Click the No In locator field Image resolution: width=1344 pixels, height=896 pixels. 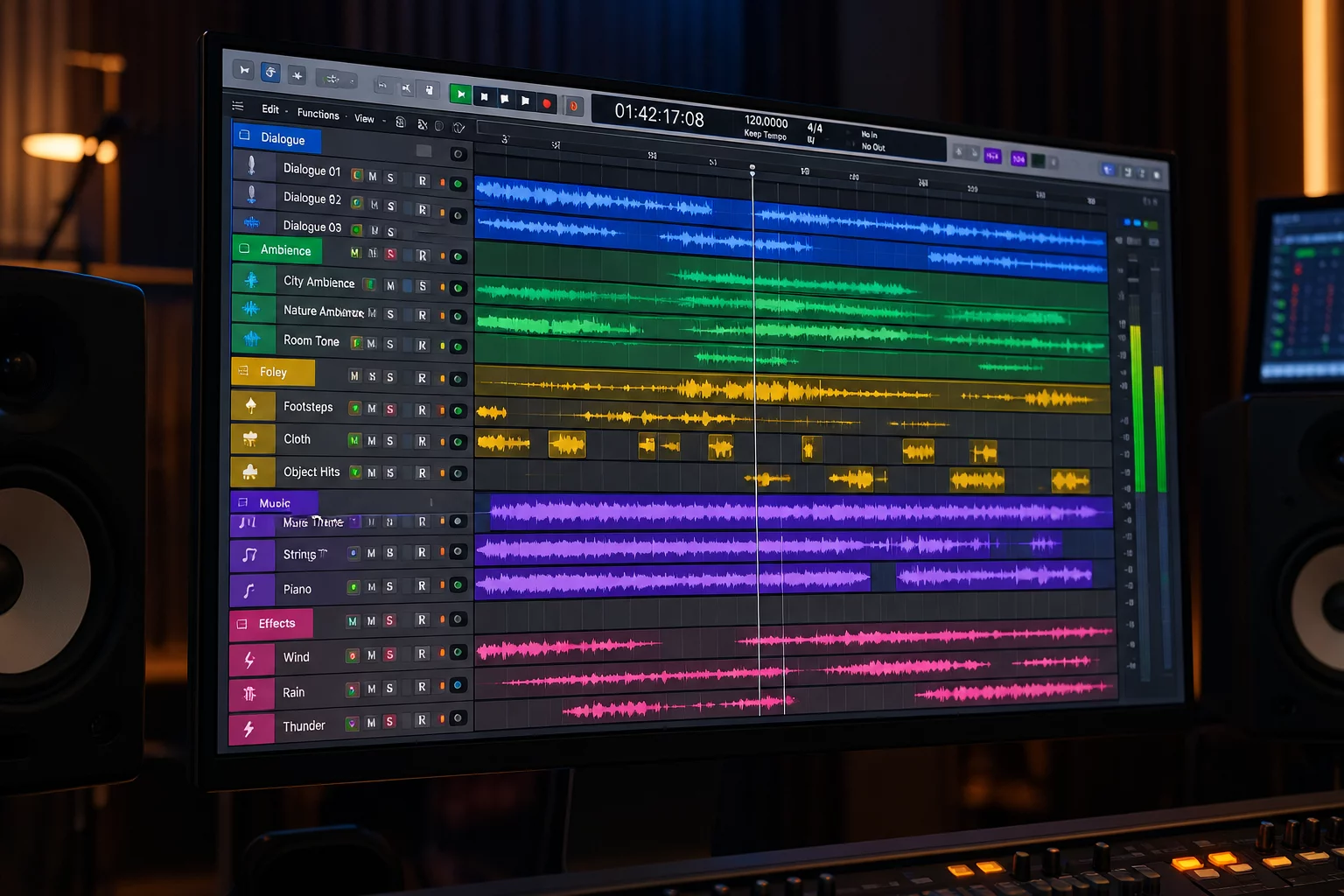click(x=869, y=135)
